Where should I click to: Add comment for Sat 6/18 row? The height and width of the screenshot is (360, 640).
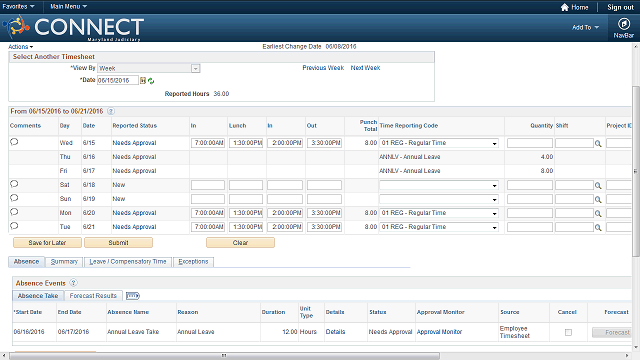pos(14,184)
